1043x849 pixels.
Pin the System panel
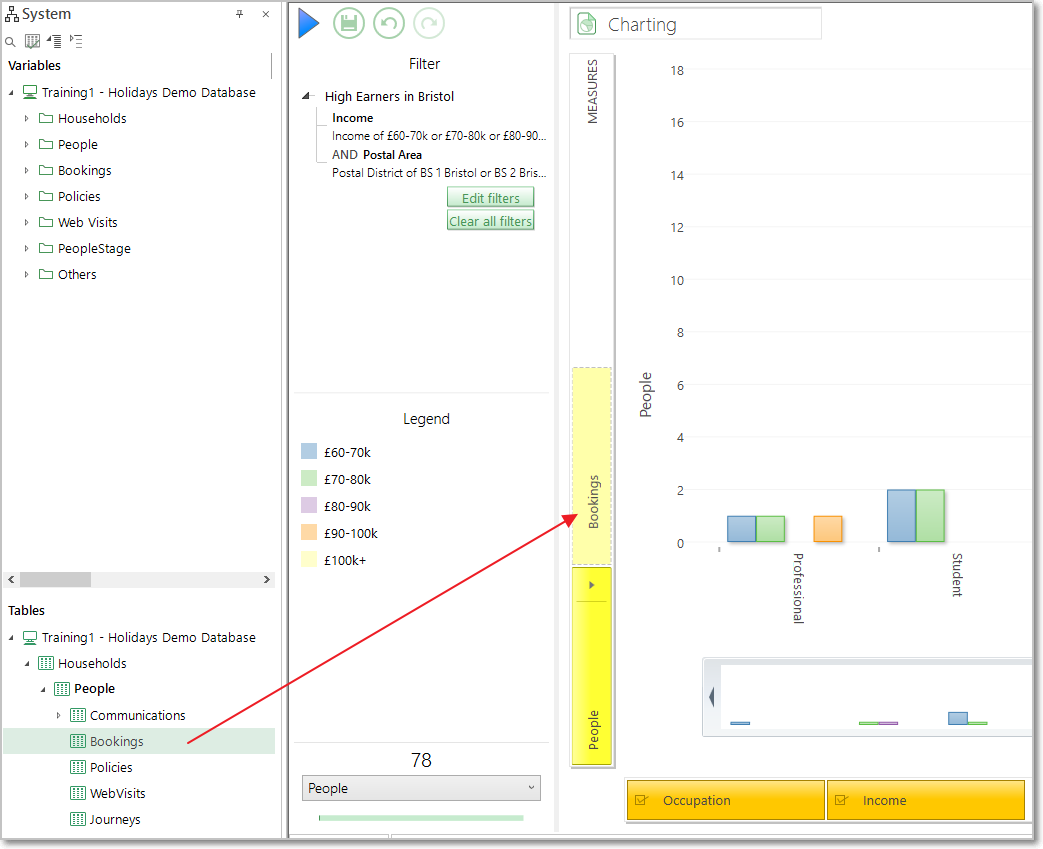(x=239, y=14)
